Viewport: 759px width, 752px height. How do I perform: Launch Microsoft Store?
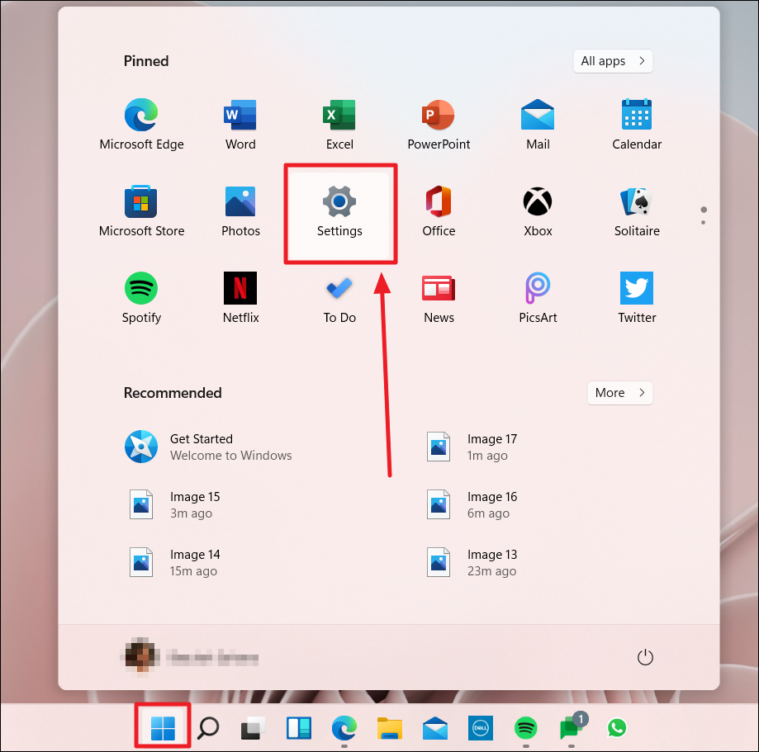[x=141, y=211]
